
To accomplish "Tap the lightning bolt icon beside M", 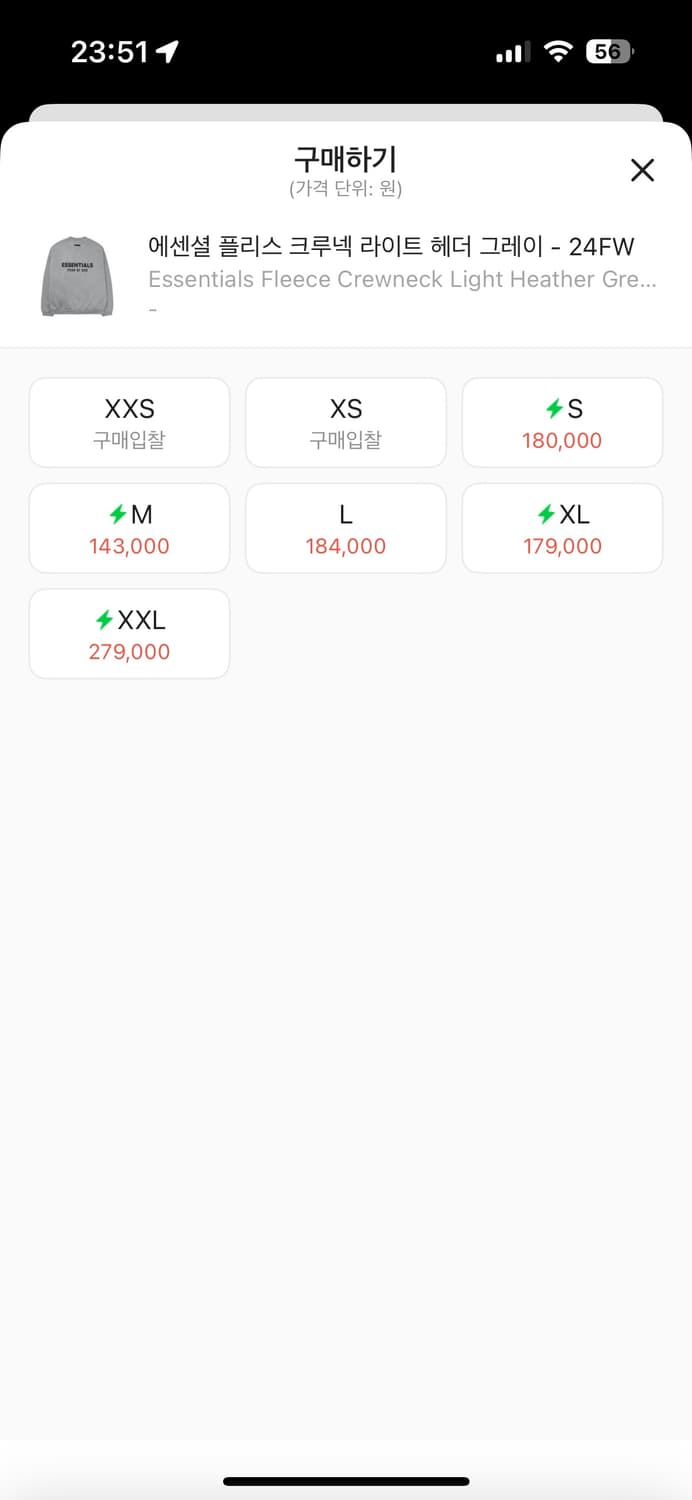I will [x=118, y=514].
